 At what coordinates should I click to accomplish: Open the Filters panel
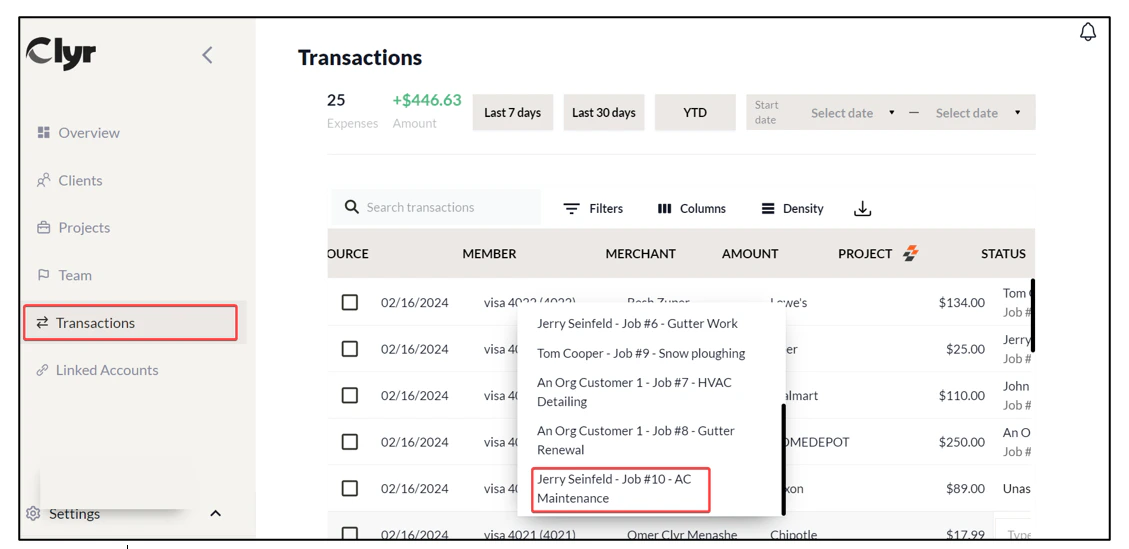(x=593, y=209)
